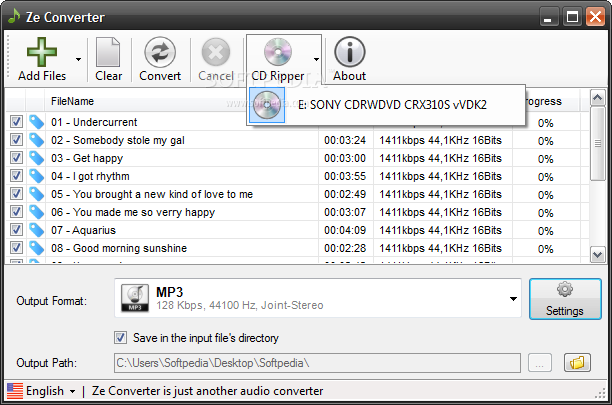Click the tag icon for 05 - You brought a new kind
This screenshot has height=405, width=612.
[36, 194]
